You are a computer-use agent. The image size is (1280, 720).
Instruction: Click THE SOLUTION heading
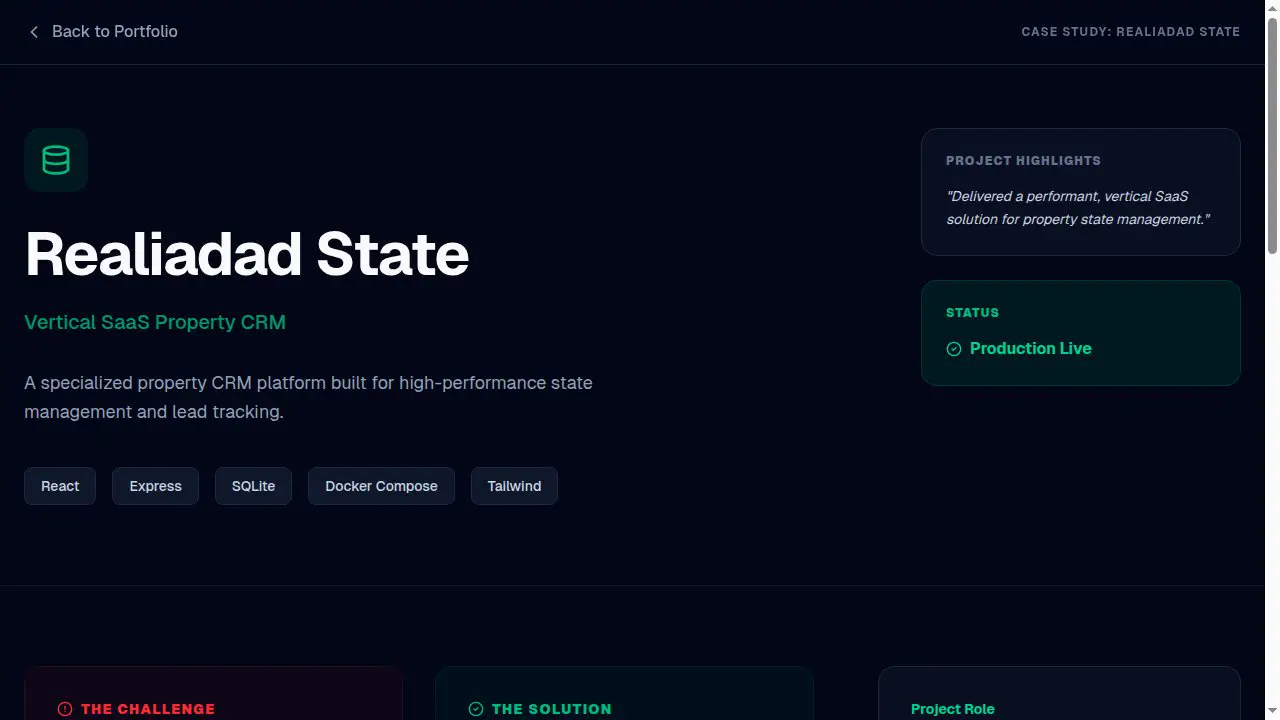point(552,709)
